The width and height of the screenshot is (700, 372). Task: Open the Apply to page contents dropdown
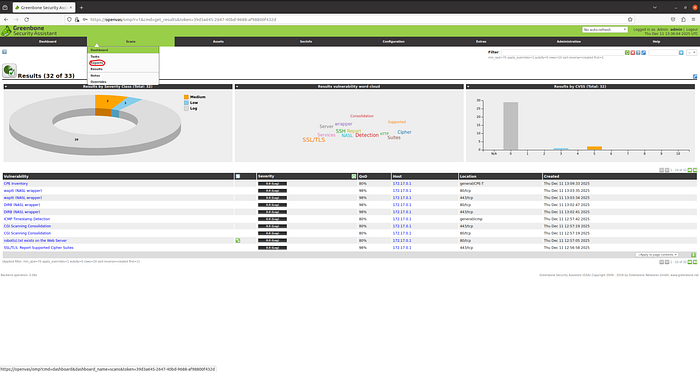(x=657, y=255)
